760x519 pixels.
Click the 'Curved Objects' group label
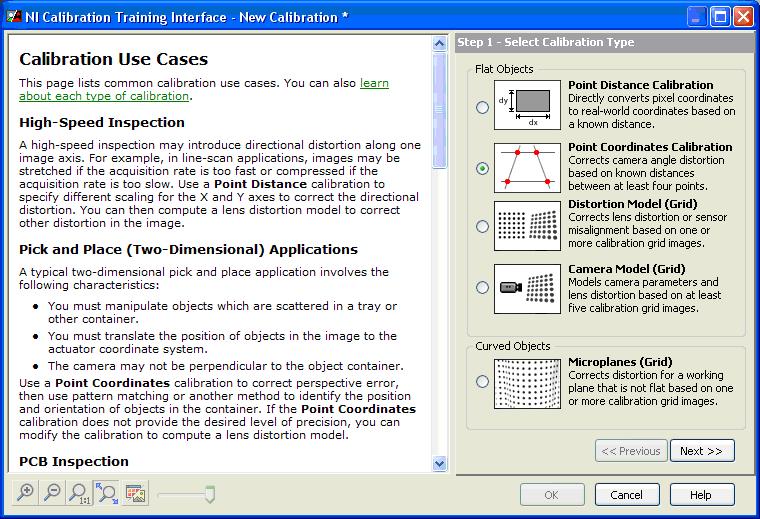point(513,346)
